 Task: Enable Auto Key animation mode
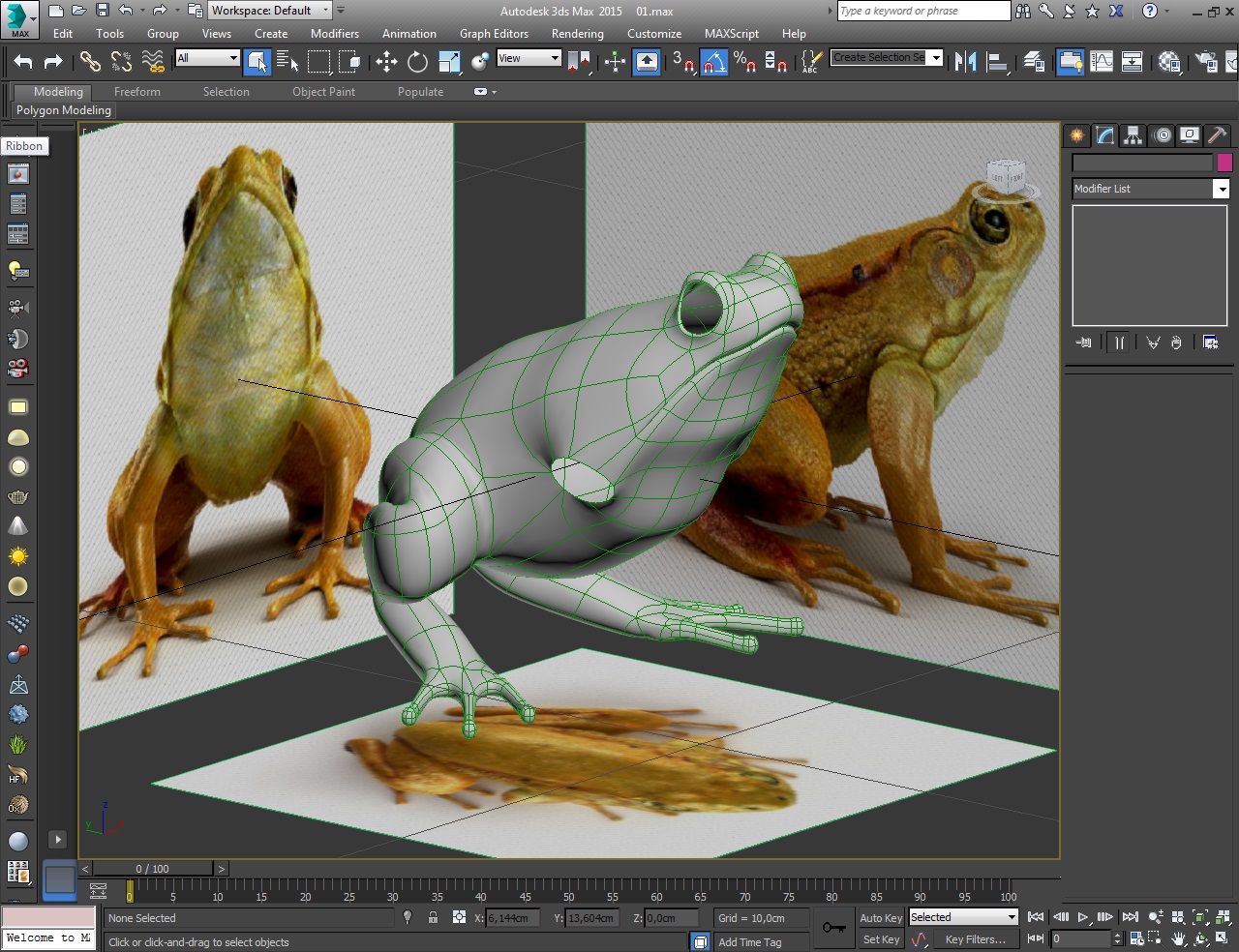880,918
